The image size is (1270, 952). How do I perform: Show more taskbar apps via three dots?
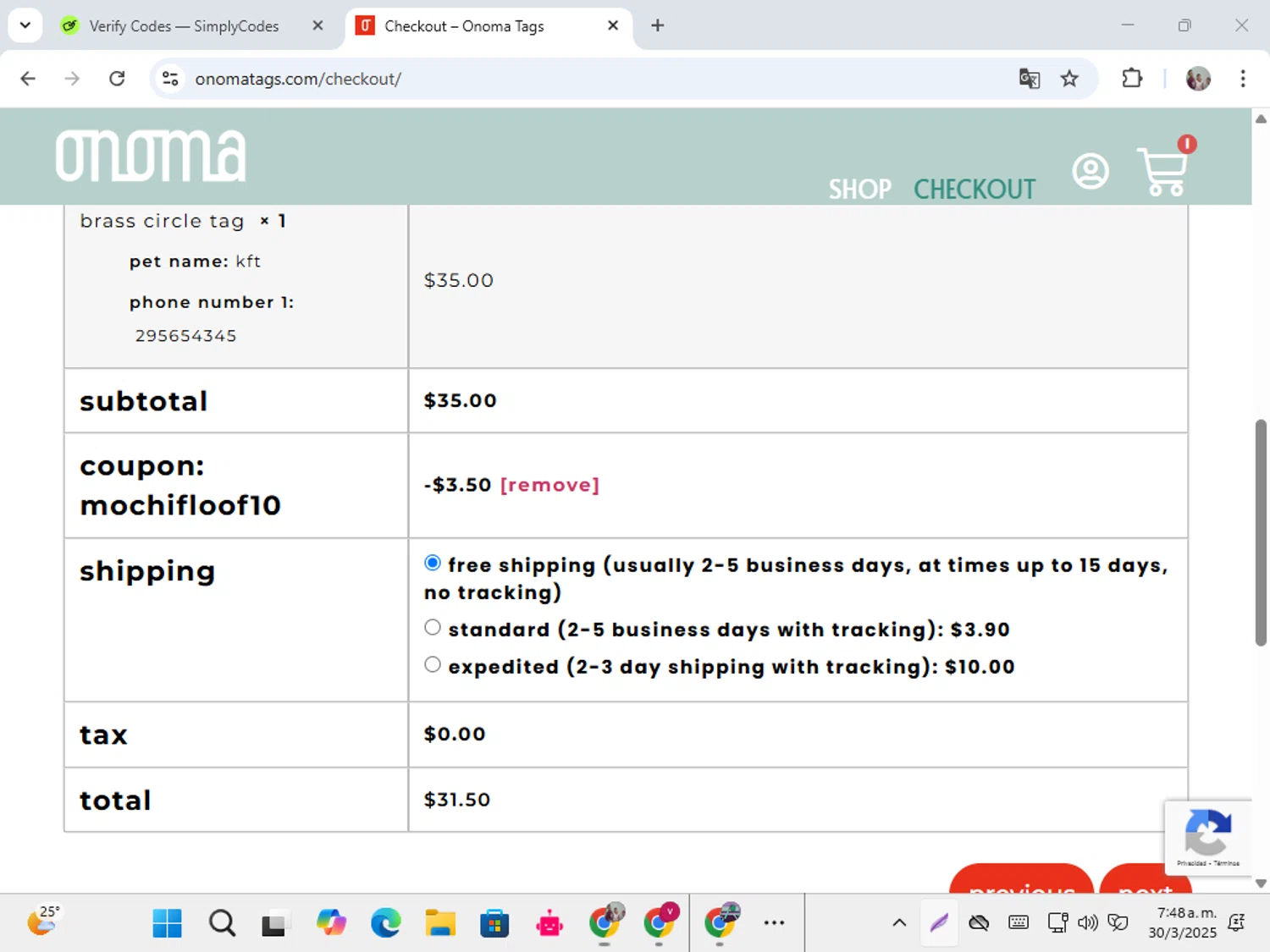tap(774, 923)
